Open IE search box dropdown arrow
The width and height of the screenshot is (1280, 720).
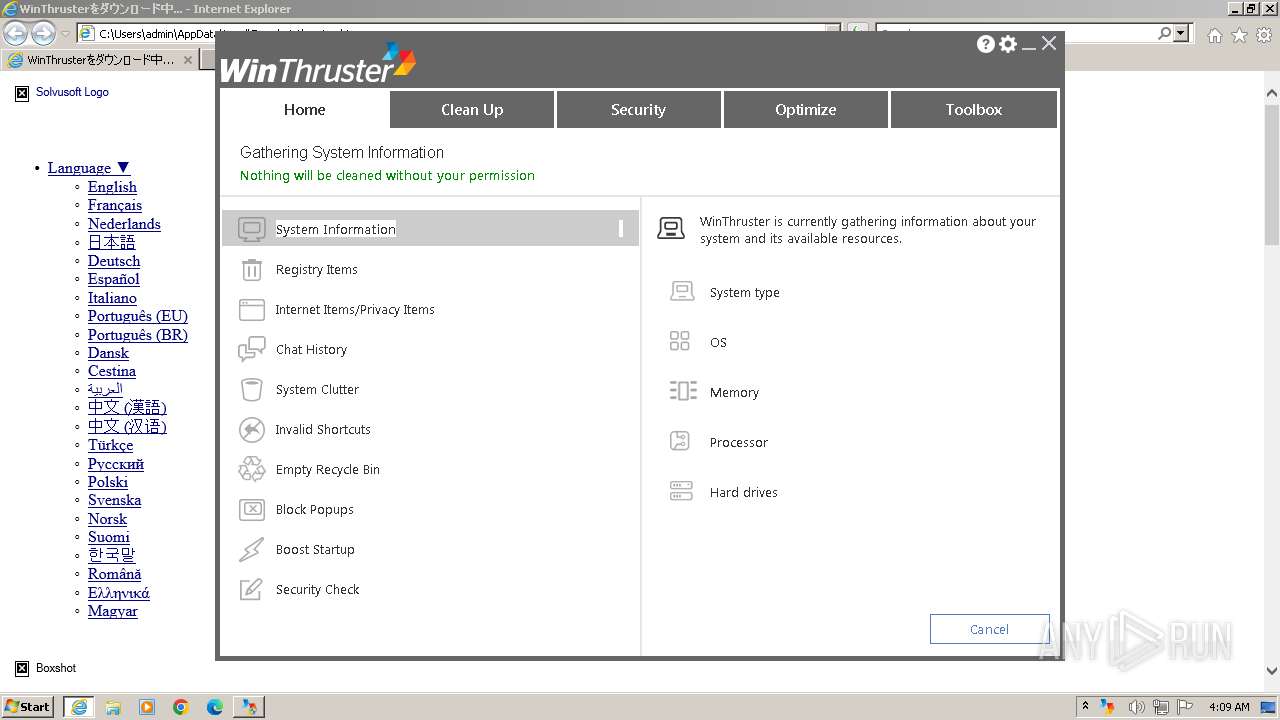(1182, 33)
